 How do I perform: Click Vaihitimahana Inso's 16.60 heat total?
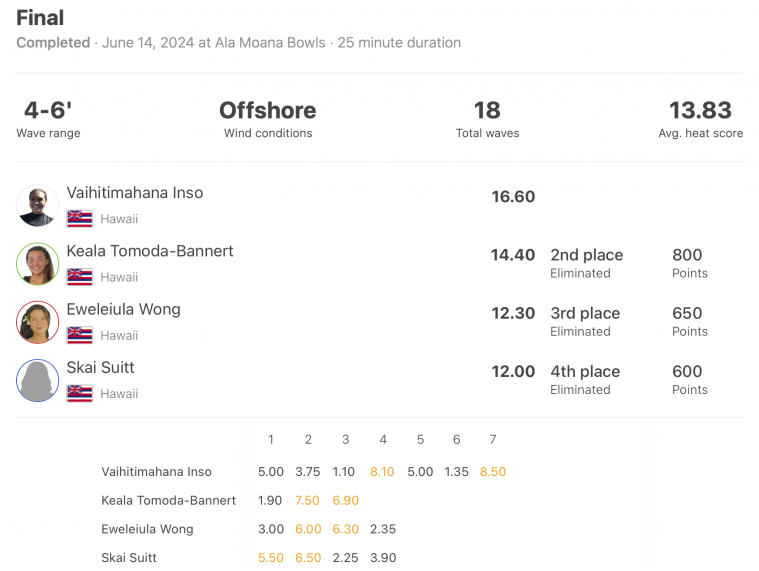(513, 196)
